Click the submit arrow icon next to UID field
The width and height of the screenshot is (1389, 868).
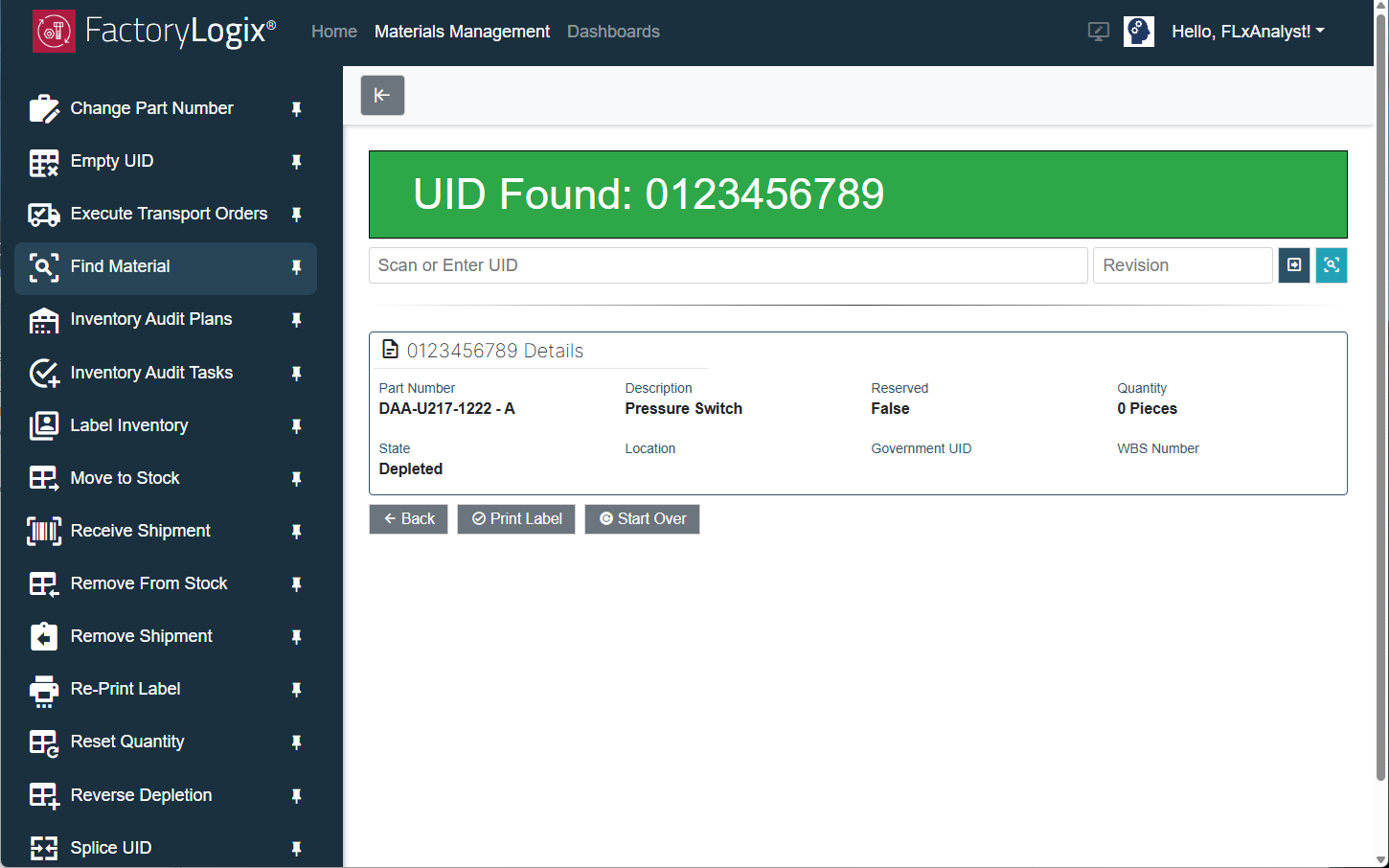(1294, 265)
